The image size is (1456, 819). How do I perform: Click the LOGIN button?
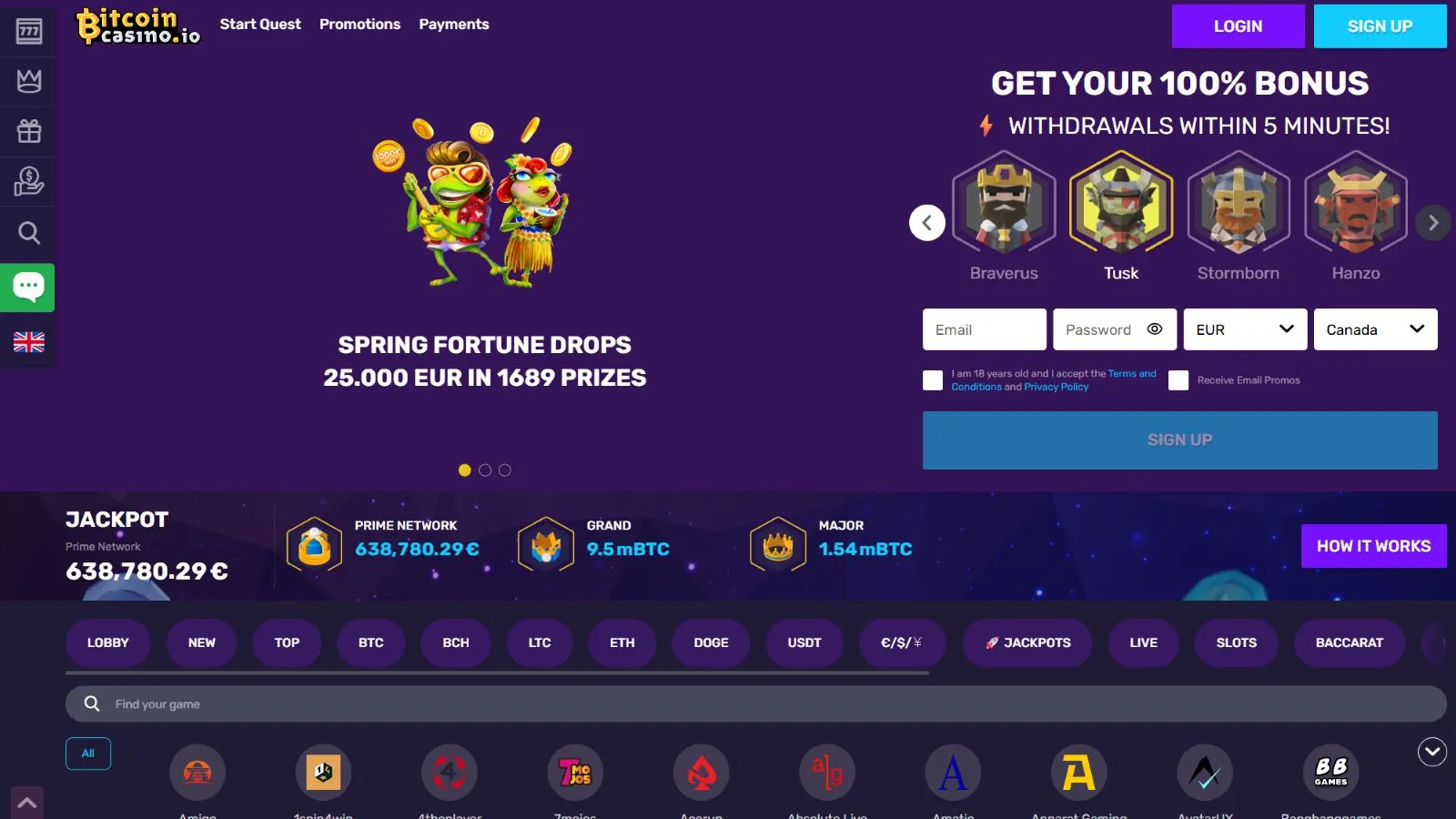pos(1238,26)
